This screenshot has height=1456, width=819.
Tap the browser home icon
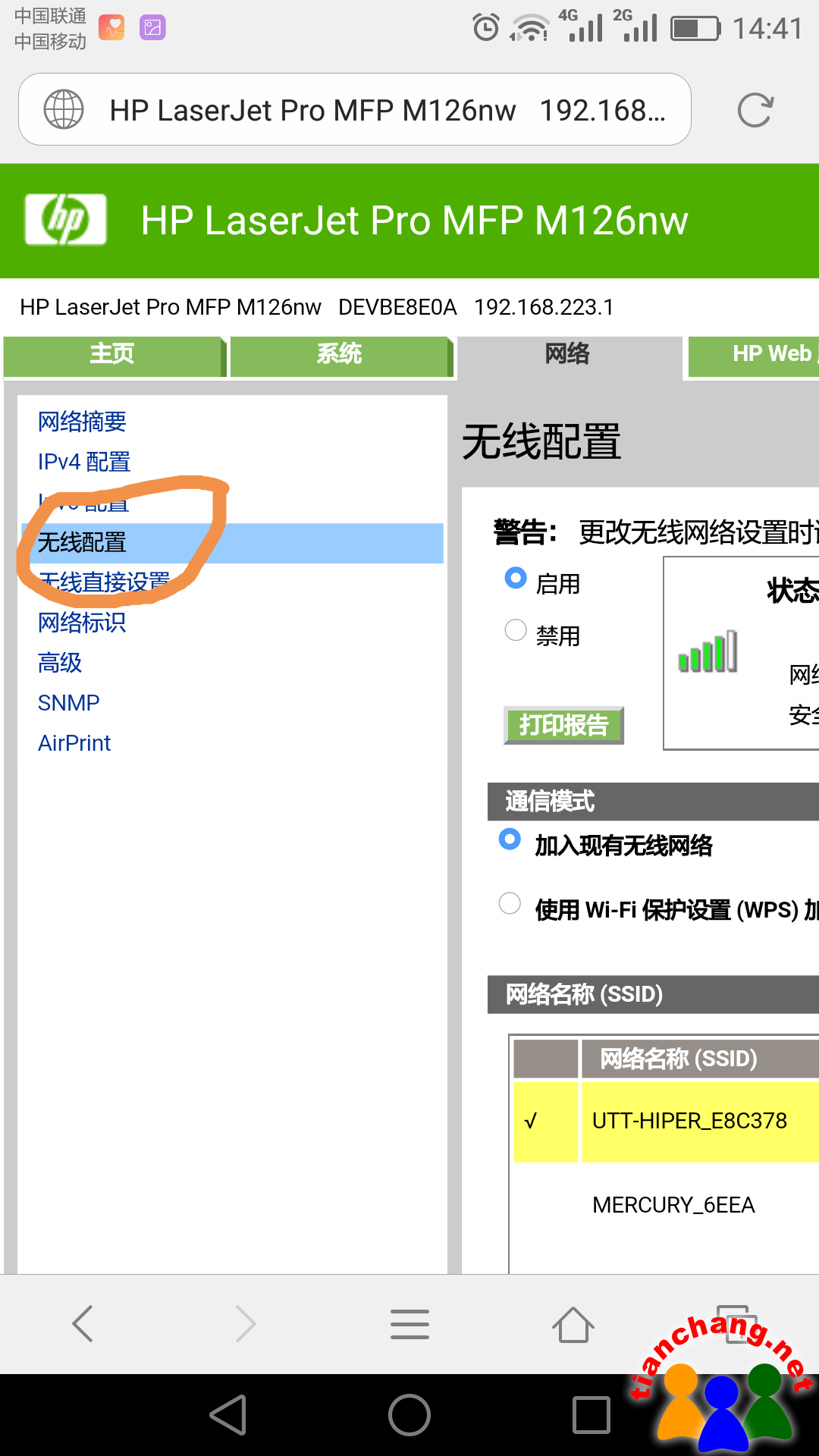(x=573, y=1324)
